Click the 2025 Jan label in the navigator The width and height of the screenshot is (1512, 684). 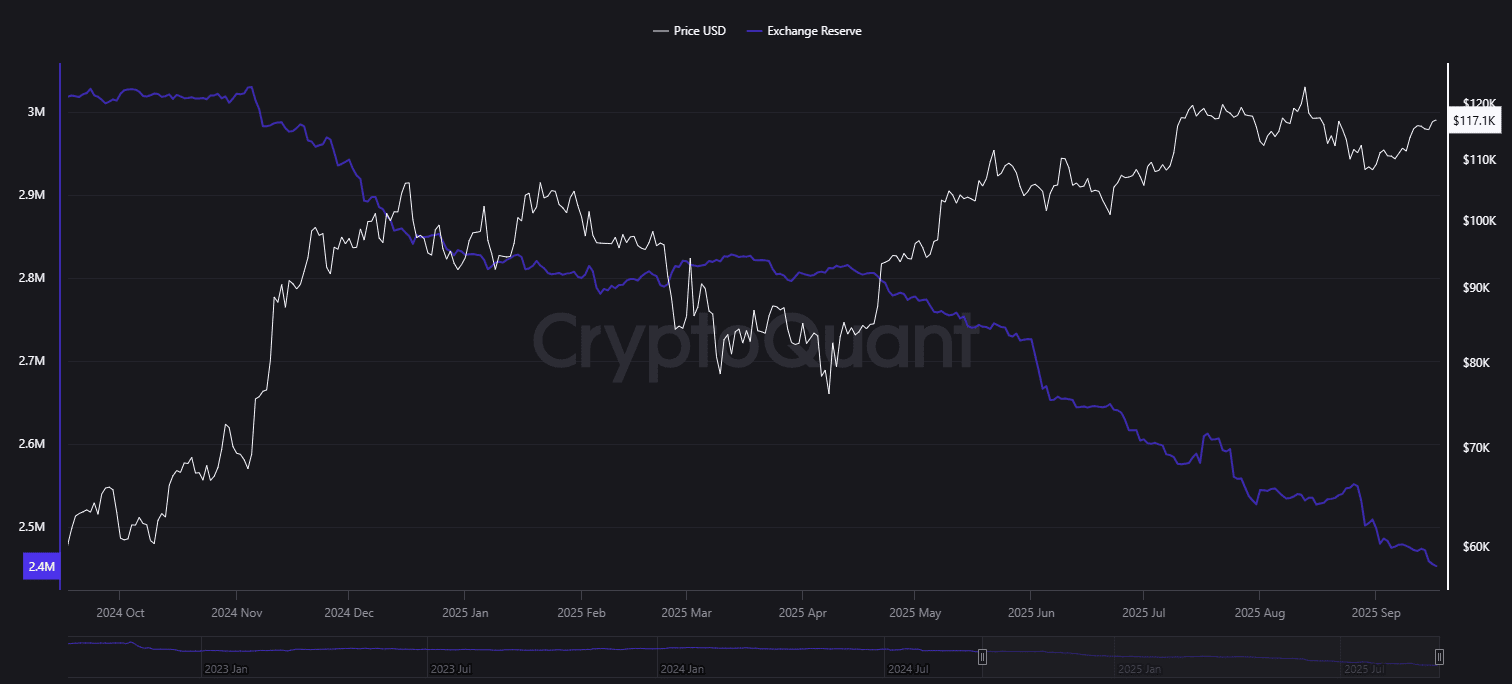1138,668
